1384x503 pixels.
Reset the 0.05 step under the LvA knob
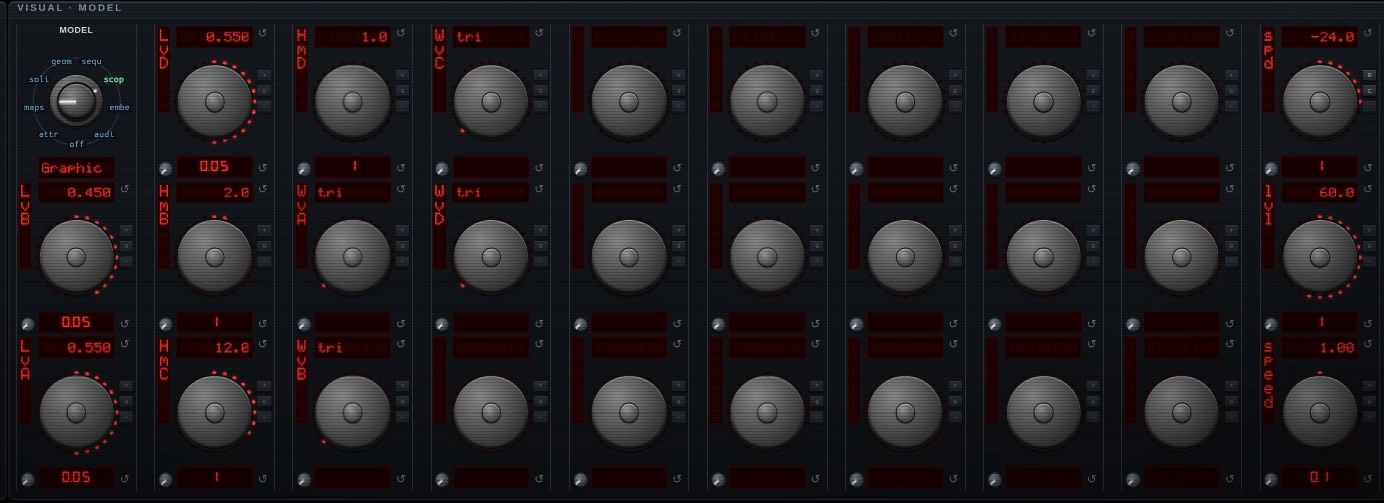pyautogui.click(x=124, y=479)
